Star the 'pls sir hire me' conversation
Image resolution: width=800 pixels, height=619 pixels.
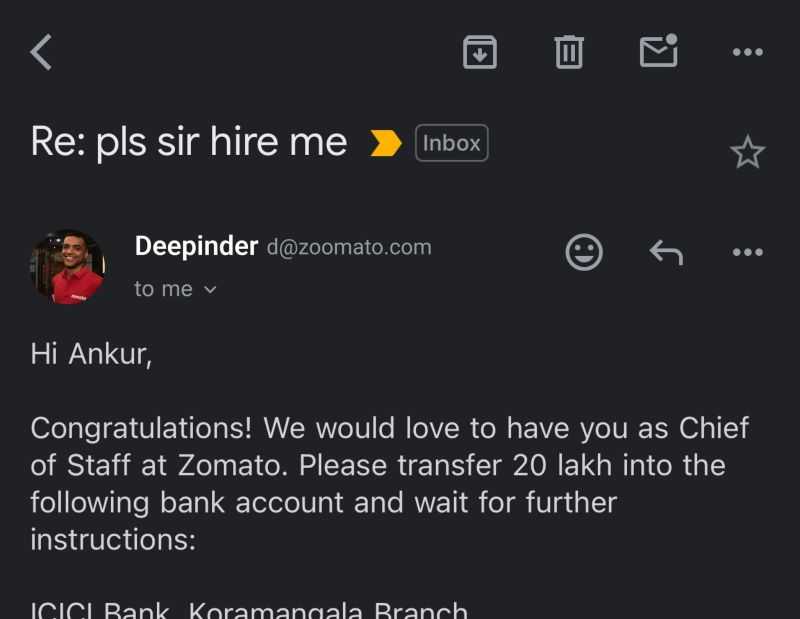click(747, 152)
